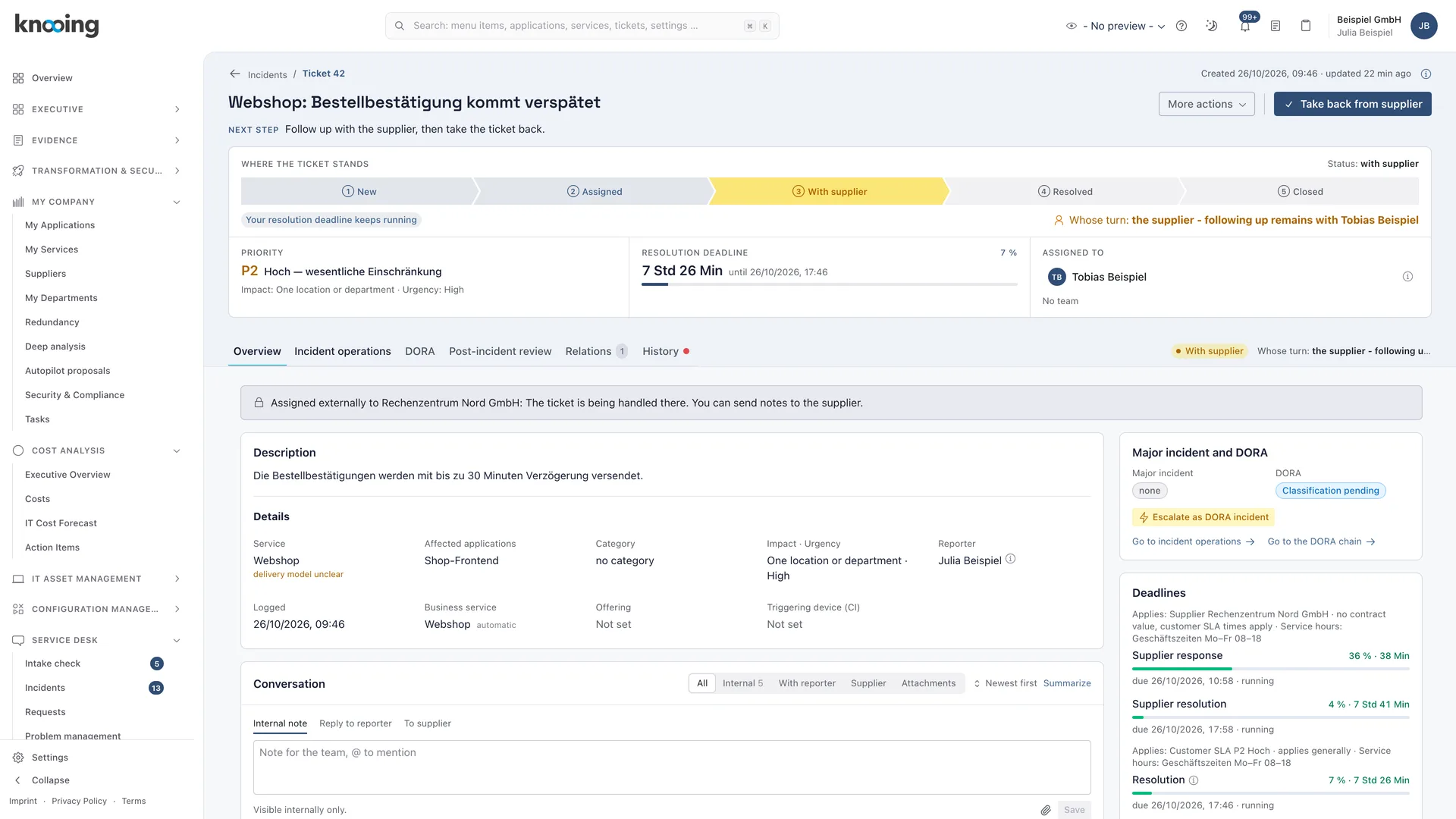Toggle Newest first sort order
Viewport: 1456px width, 819px height.
1006,683
